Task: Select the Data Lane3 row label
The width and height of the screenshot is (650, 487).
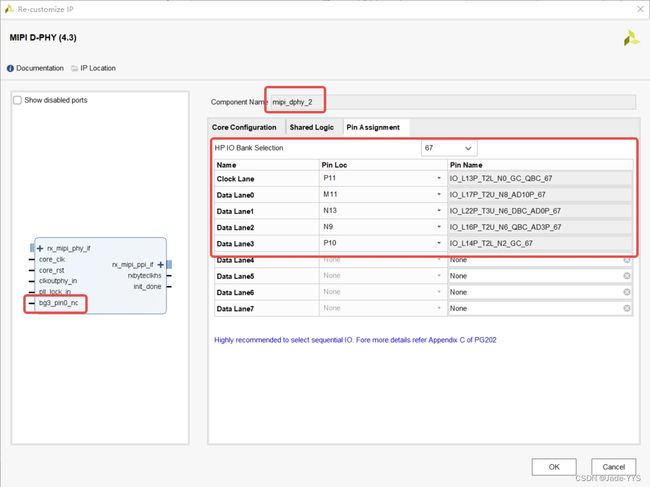Action: point(235,244)
